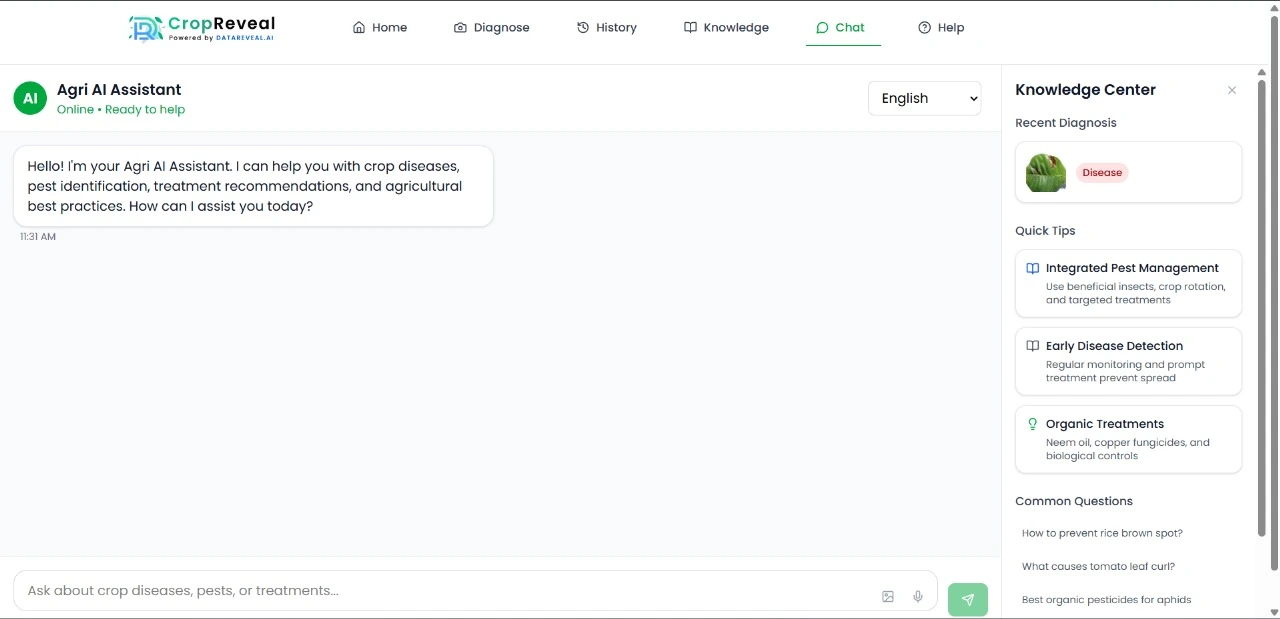Screen dimensions: 1280x619
Task: Open the English language dropdown
Action: click(x=923, y=98)
